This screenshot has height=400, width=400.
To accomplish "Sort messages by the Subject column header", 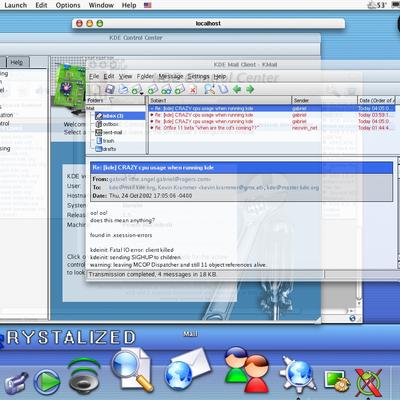I will click(220, 100).
